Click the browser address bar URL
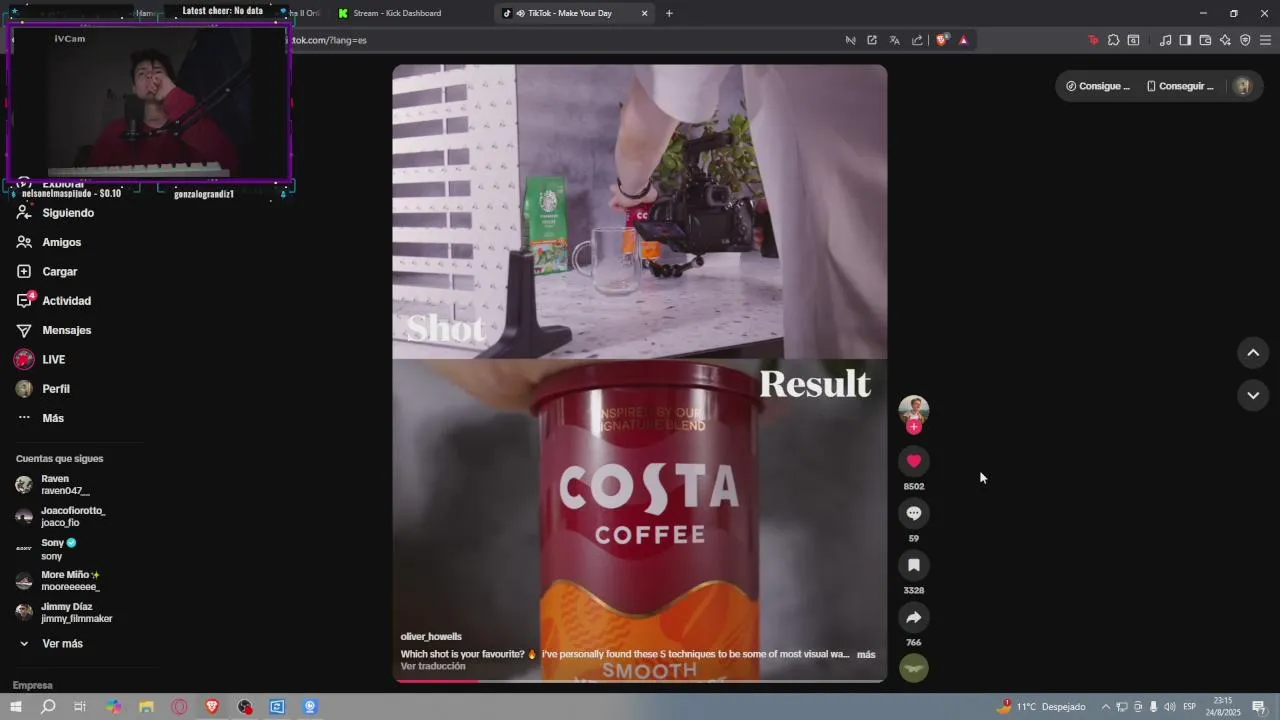1280x720 pixels. (330, 40)
